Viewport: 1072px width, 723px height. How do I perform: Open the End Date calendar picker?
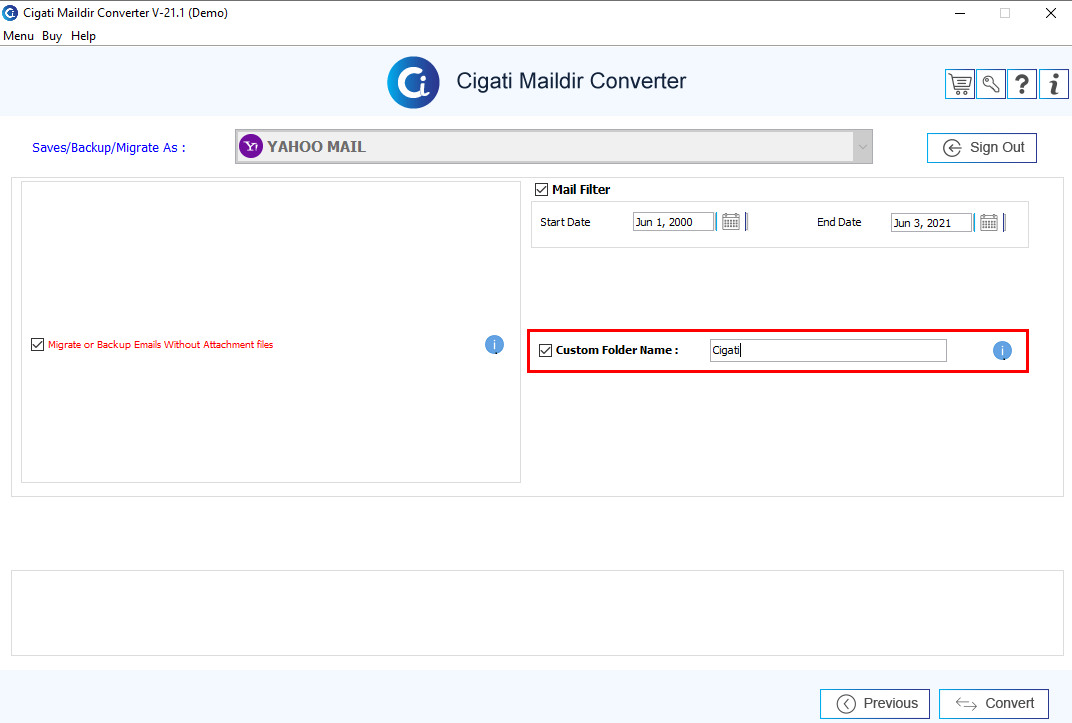point(989,222)
